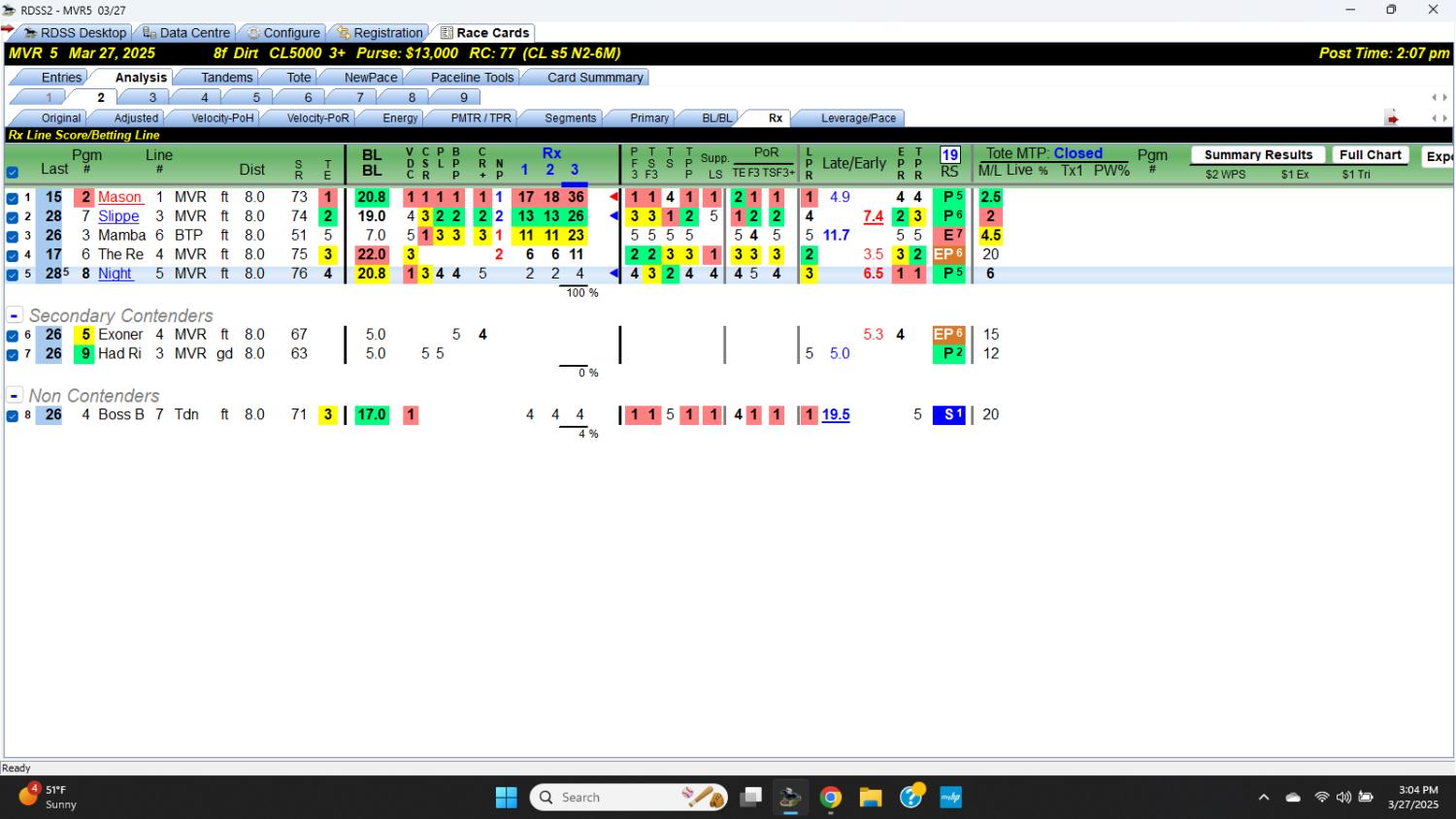The image size is (1456, 819).
Task: Open Task View from the taskbar
Action: click(750, 798)
